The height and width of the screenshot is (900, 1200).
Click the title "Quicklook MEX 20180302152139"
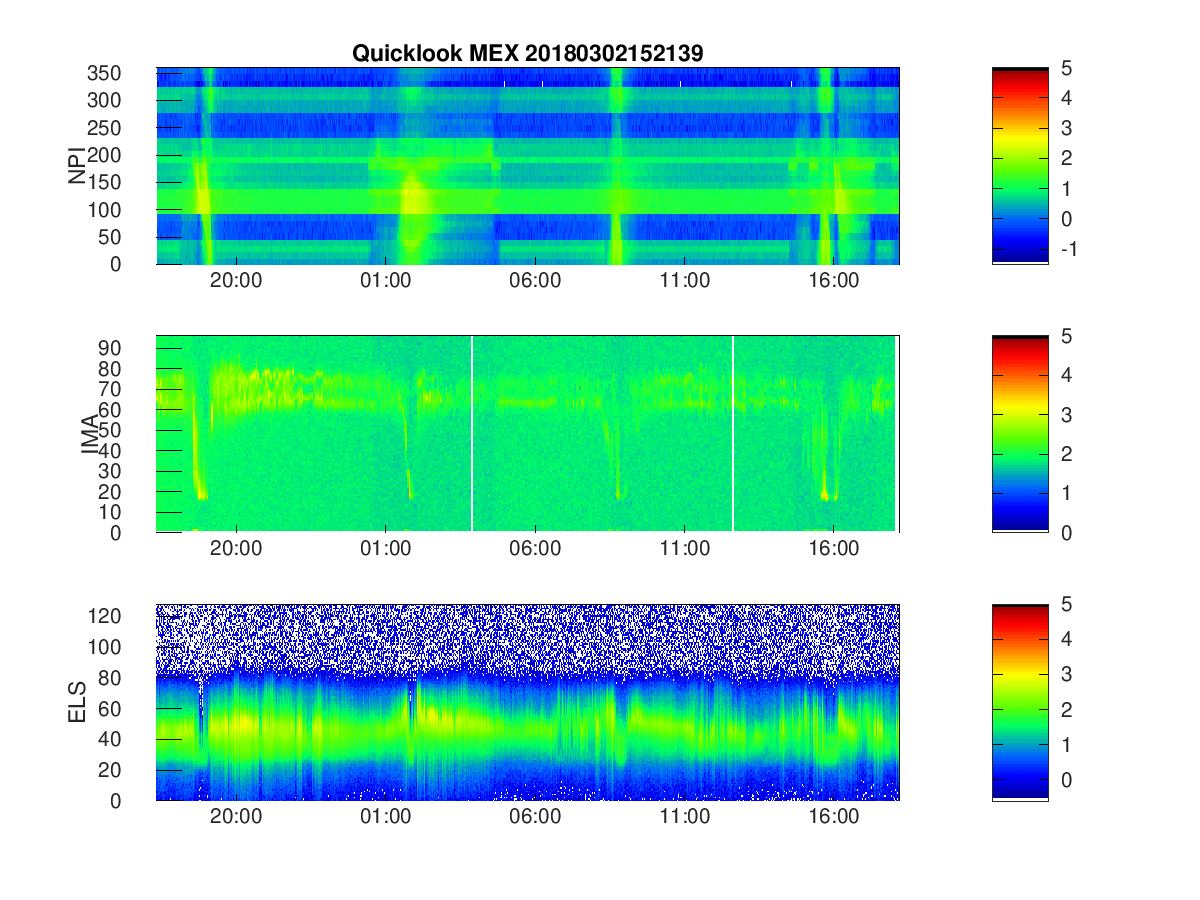click(x=527, y=54)
